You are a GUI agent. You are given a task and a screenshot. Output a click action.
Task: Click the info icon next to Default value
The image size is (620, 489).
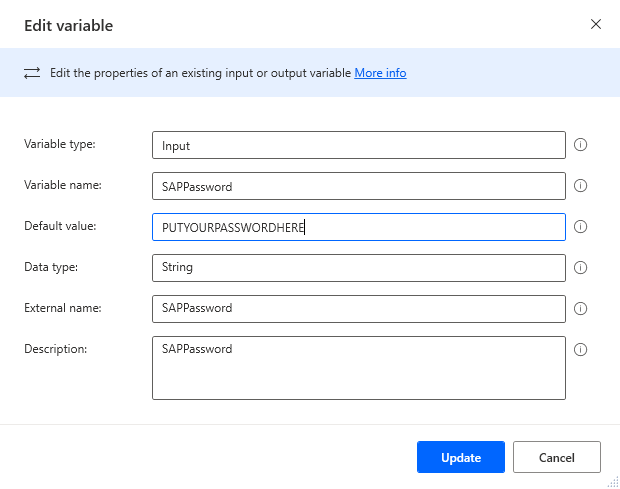581,227
